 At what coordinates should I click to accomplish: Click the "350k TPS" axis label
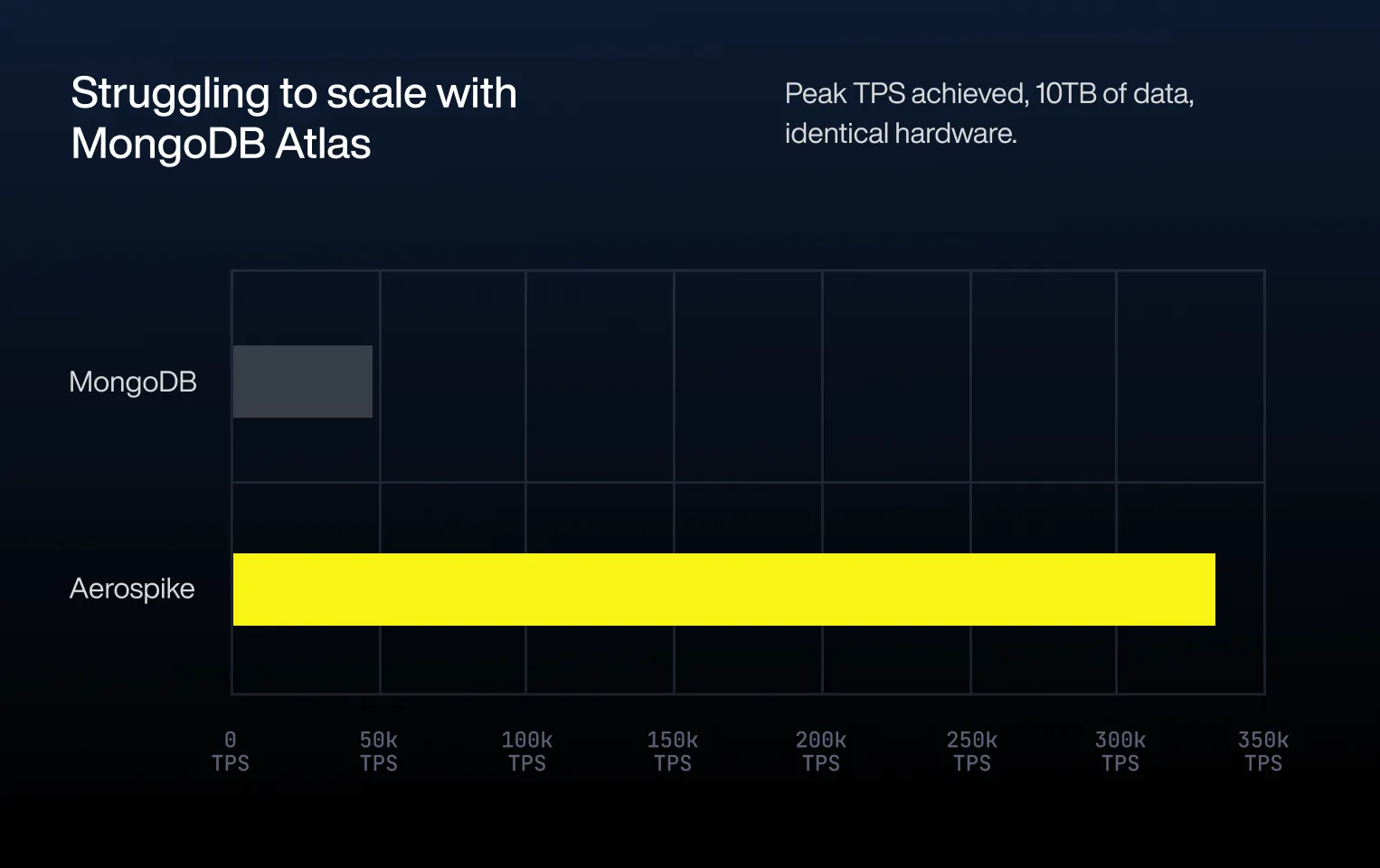pos(1262,751)
